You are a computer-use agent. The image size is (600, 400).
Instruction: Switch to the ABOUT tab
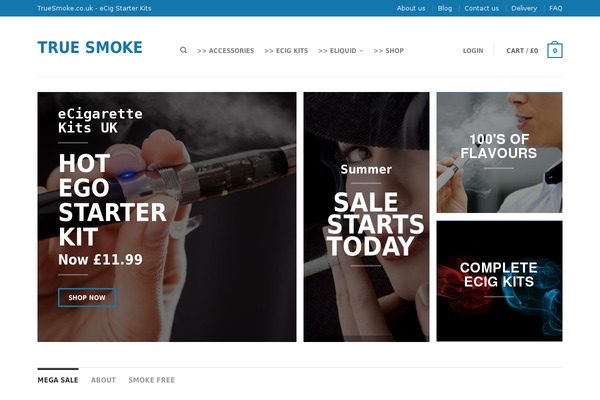pyautogui.click(x=103, y=380)
